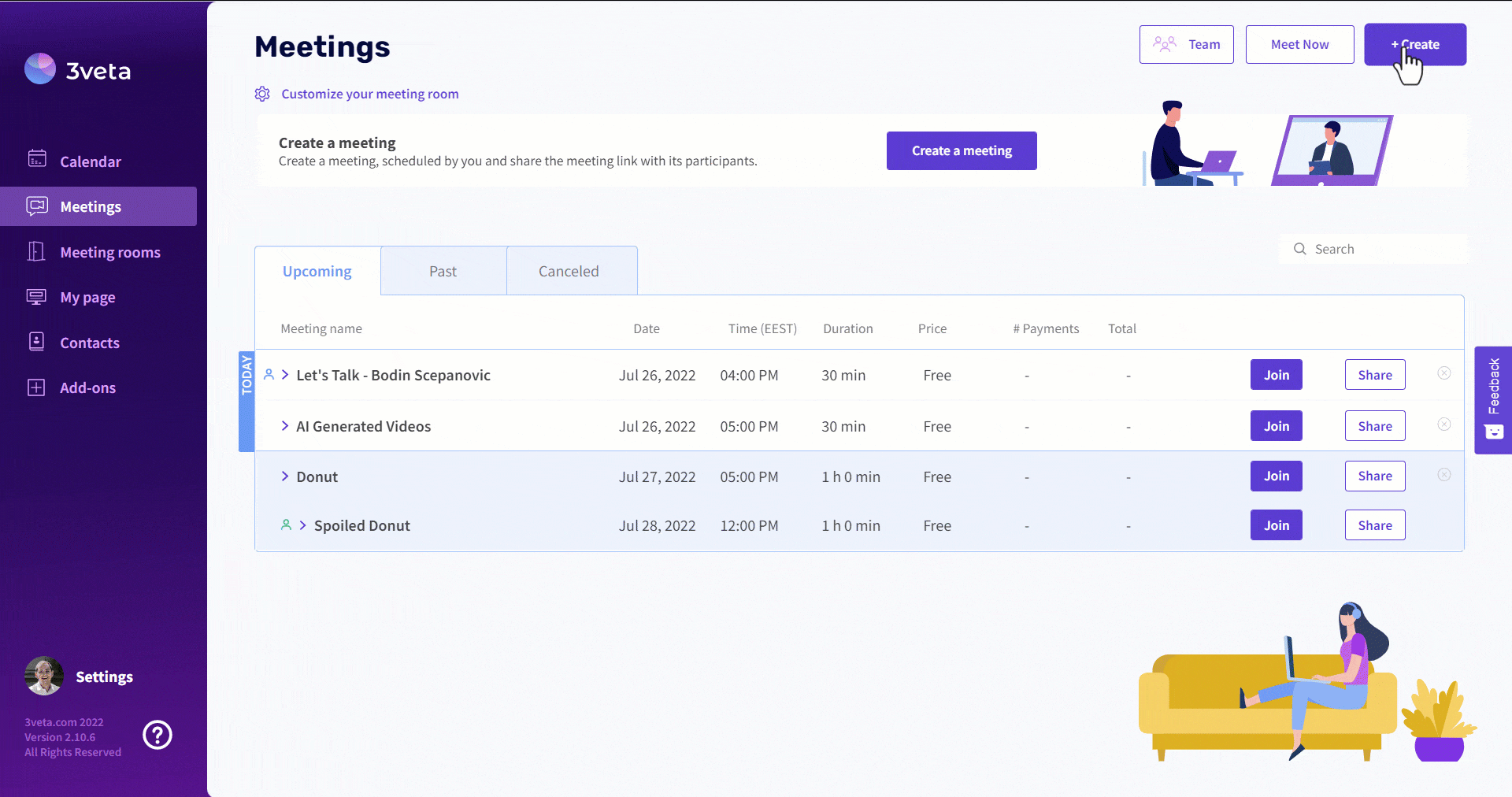Join the Donut meeting
The height and width of the screenshot is (797, 1512).
point(1277,476)
